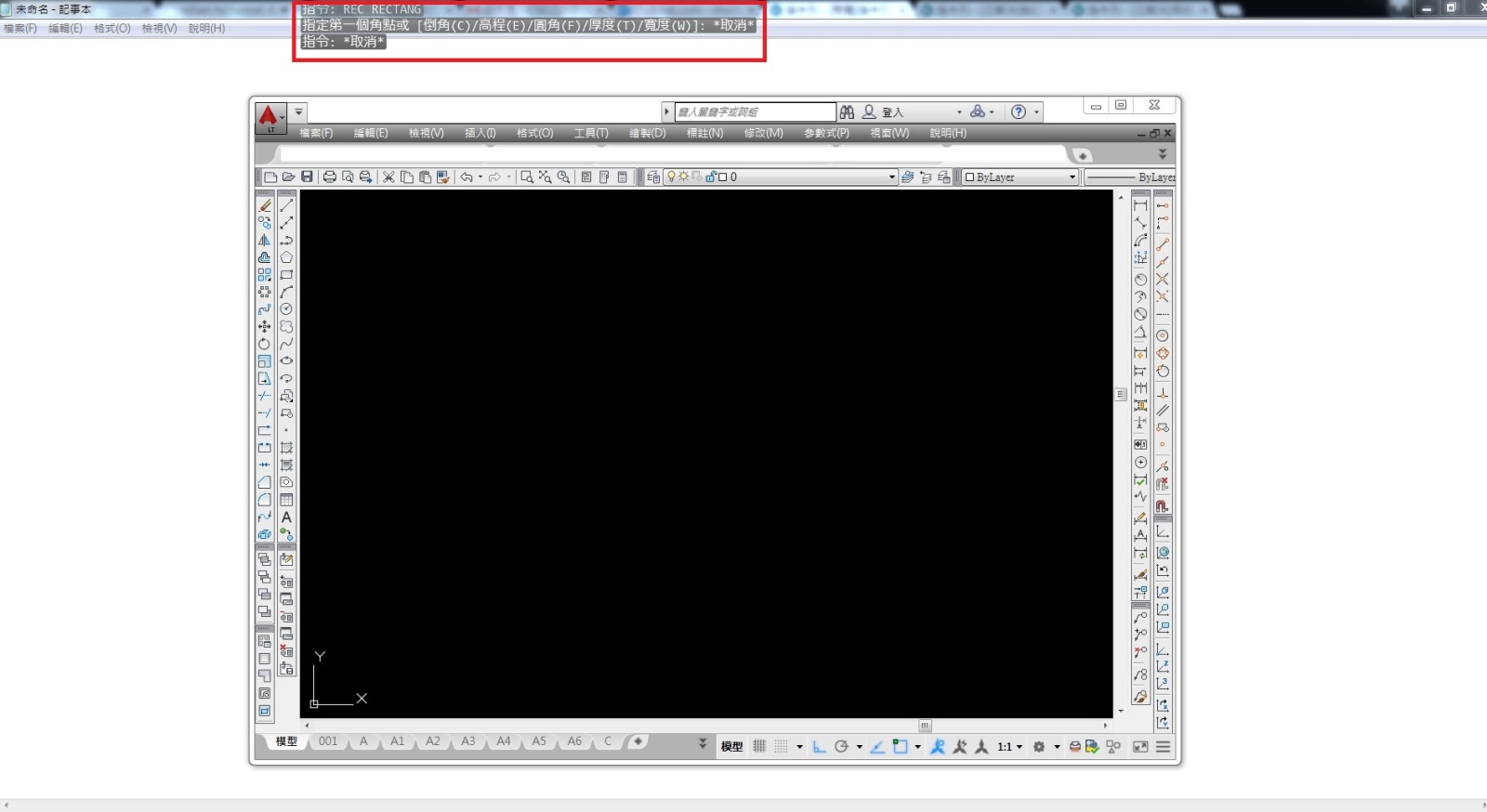Toggle clean screen in status bar
The image size is (1487, 812).
[1140, 746]
